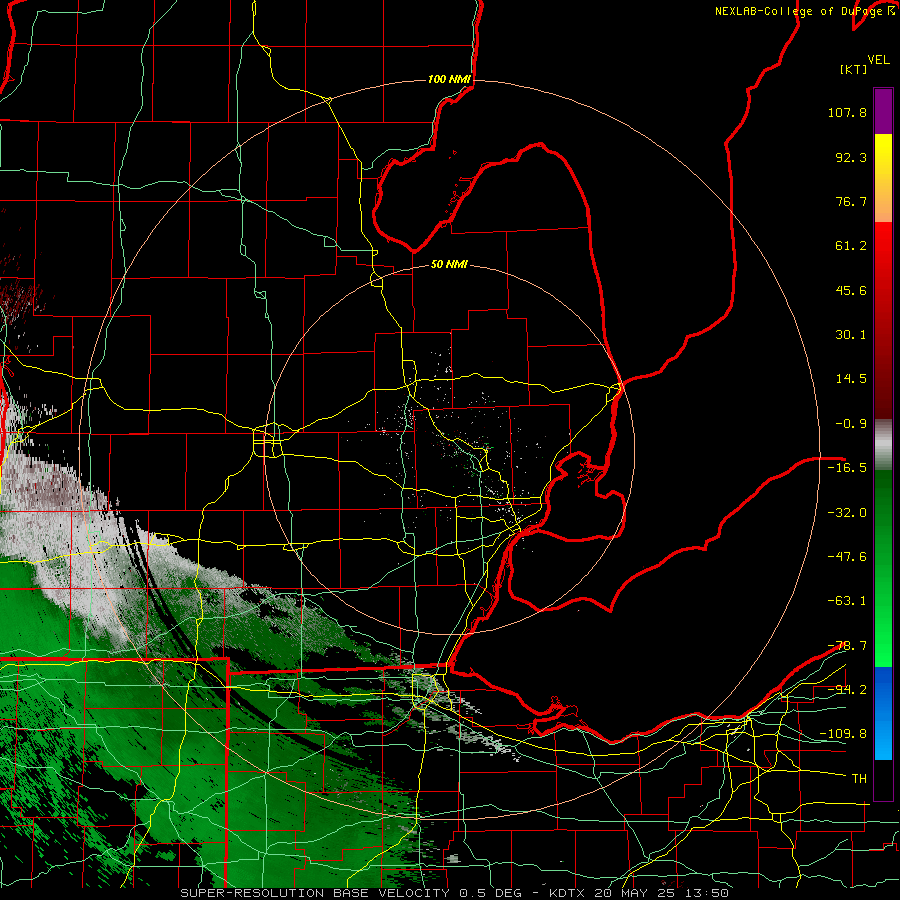Select the -63.1 legend value
Image resolution: width=900 pixels, height=900 pixels.
[x=847, y=601]
